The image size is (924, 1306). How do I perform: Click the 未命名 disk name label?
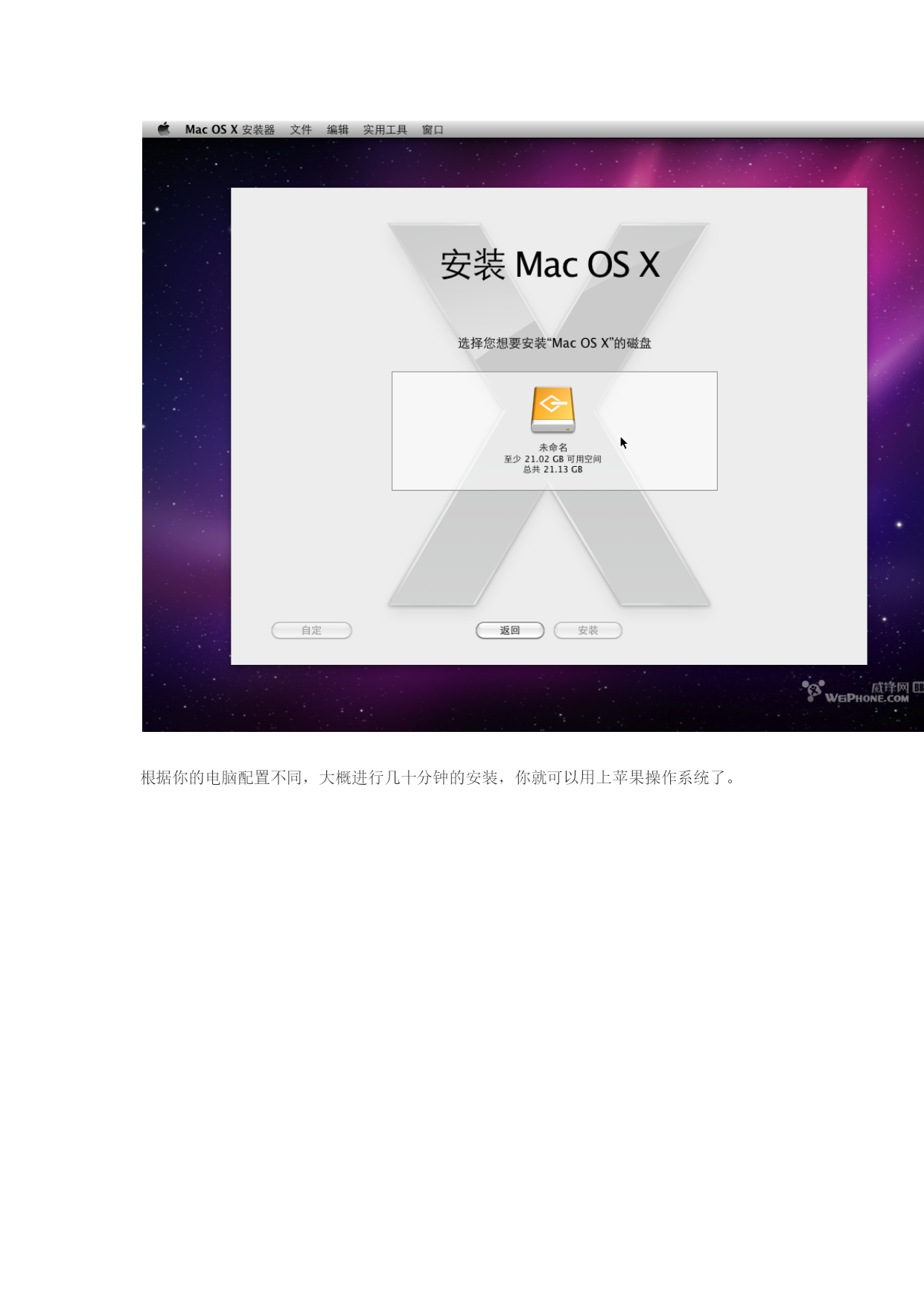coord(553,447)
